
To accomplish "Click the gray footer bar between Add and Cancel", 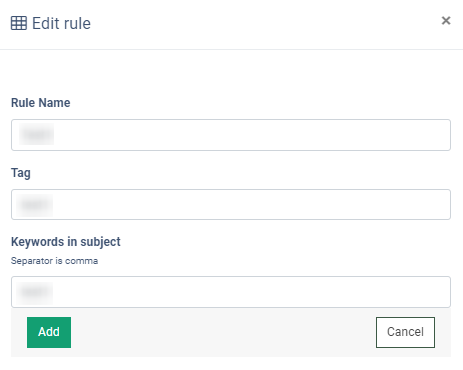I will [223, 332].
